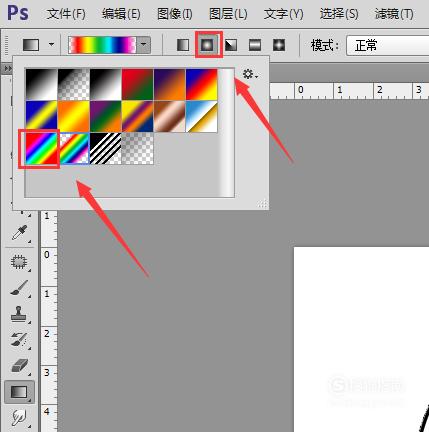Select Copper gradient preset
429x432 pixels.
pyautogui.click(x=170, y=117)
